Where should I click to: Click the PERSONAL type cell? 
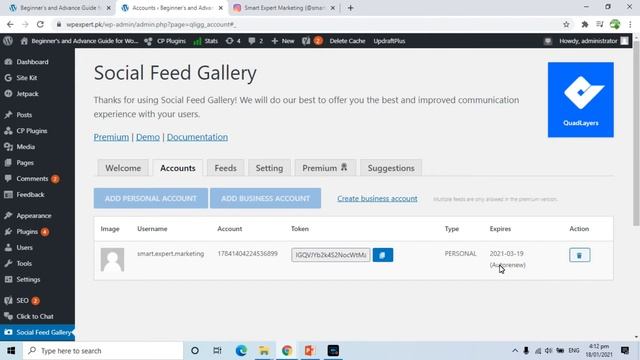pyautogui.click(x=460, y=253)
